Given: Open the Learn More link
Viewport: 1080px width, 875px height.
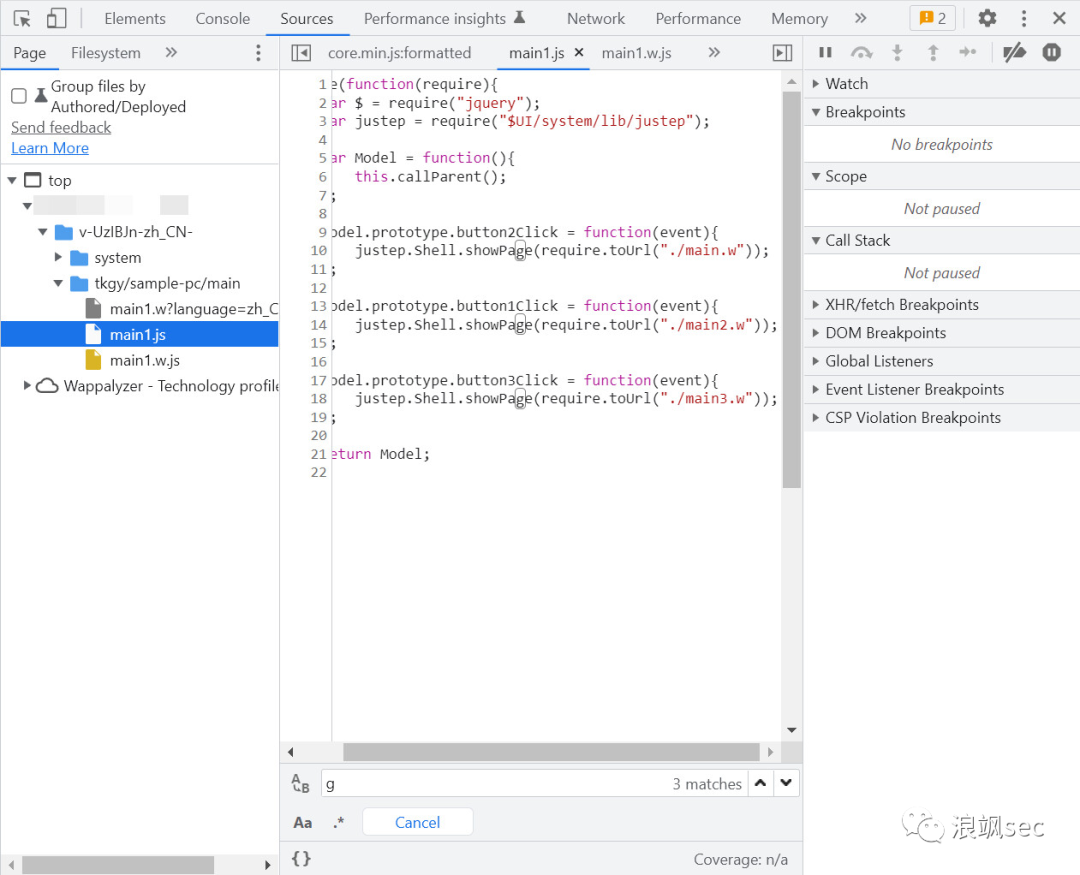Looking at the screenshot, I should (50, 148).
